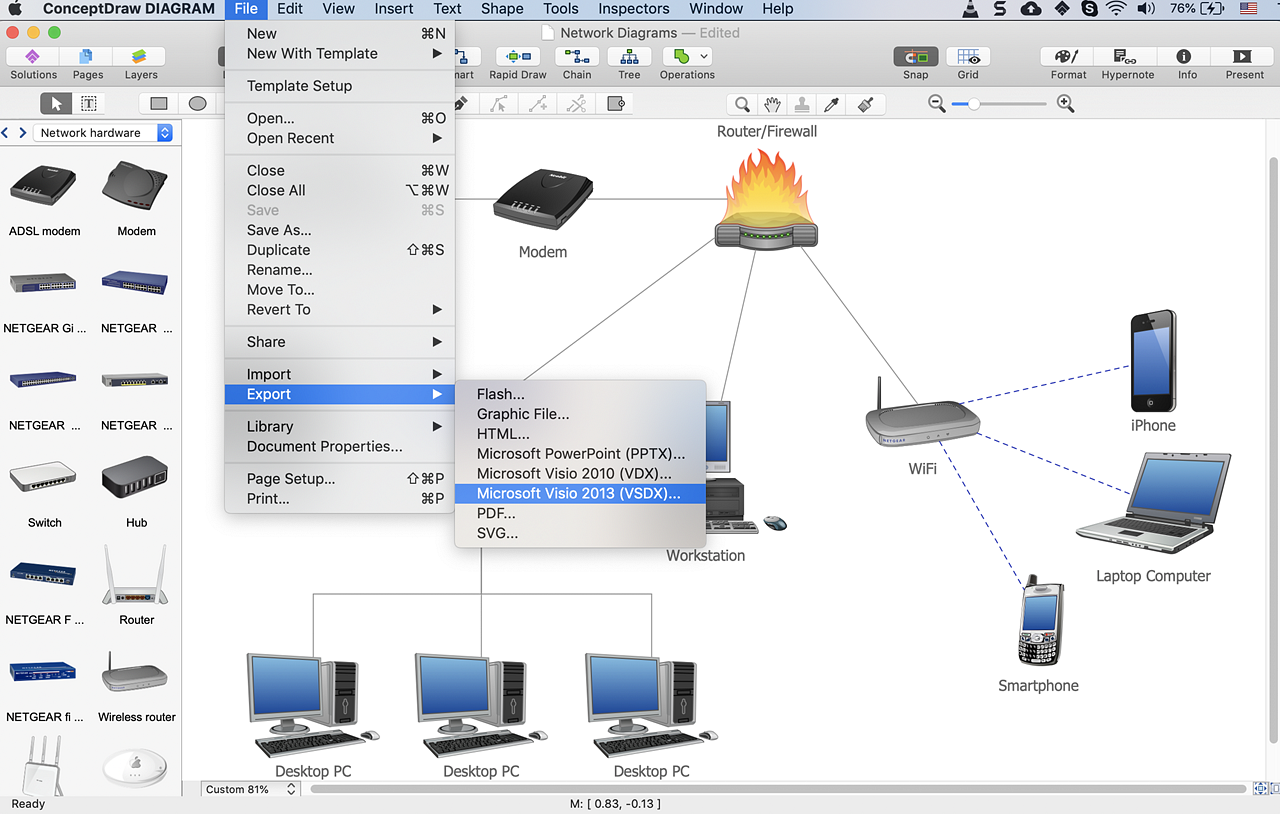1280x815 pixels.
Task: Click PDF... export option
Action: click(x=496, y=513)
